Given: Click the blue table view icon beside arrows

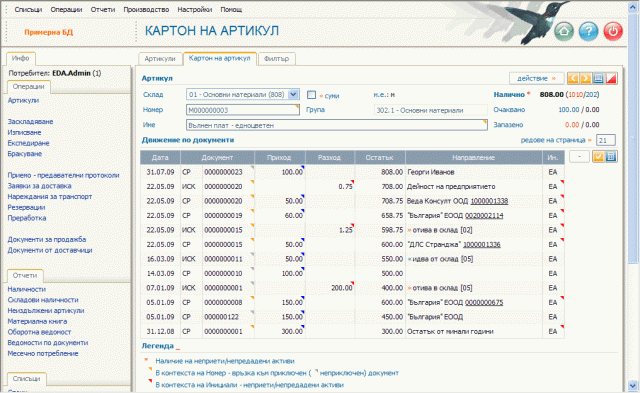Looking at the screenshot, I should click(x=598, y=78).
